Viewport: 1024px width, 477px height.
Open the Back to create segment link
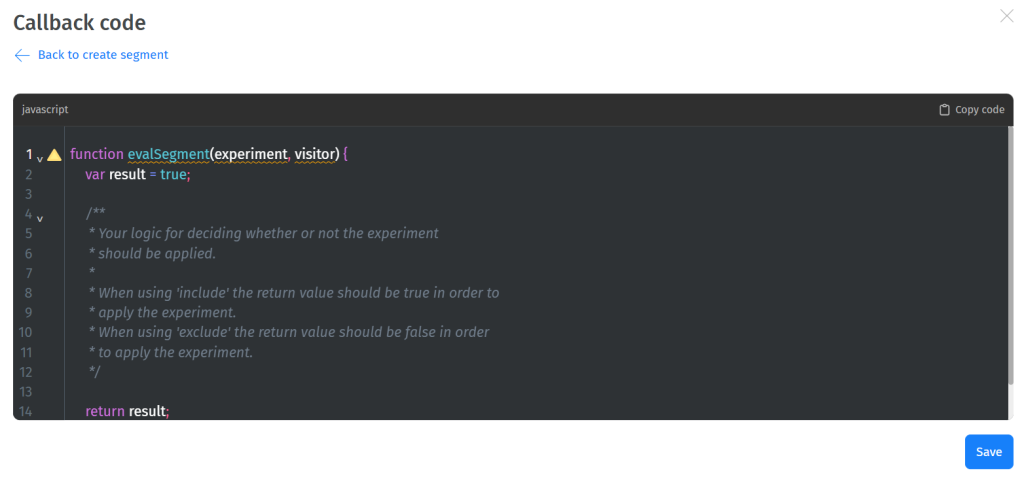coord(102,55)
